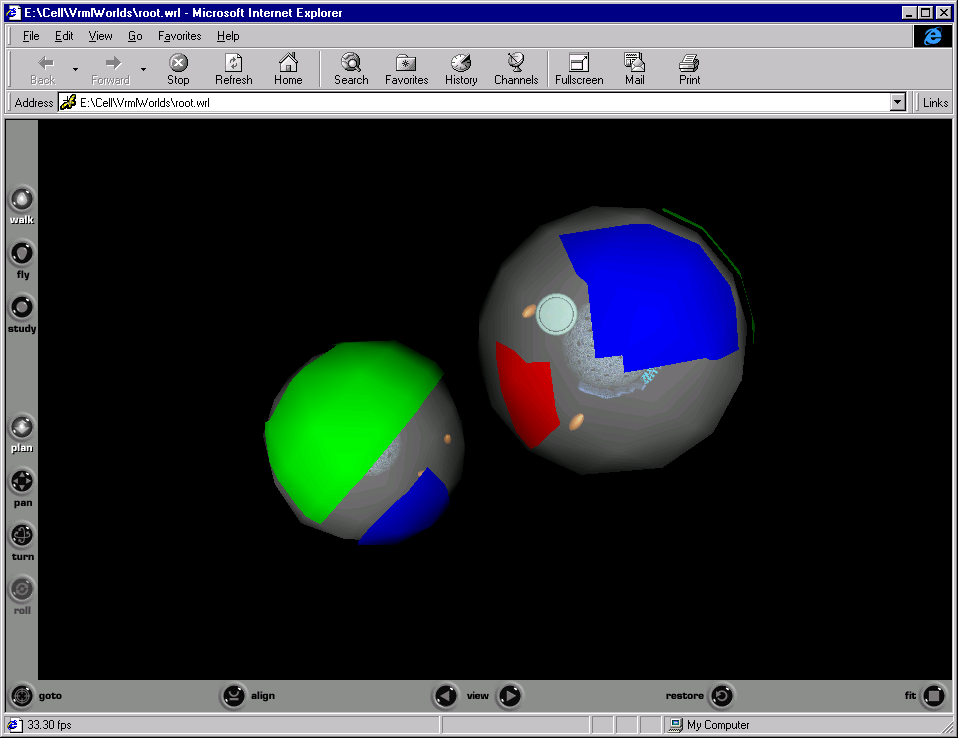The height and width of the screenshot is (738, 958).
Task: Click the Refresh toolbar button
Action: point(233,69)
